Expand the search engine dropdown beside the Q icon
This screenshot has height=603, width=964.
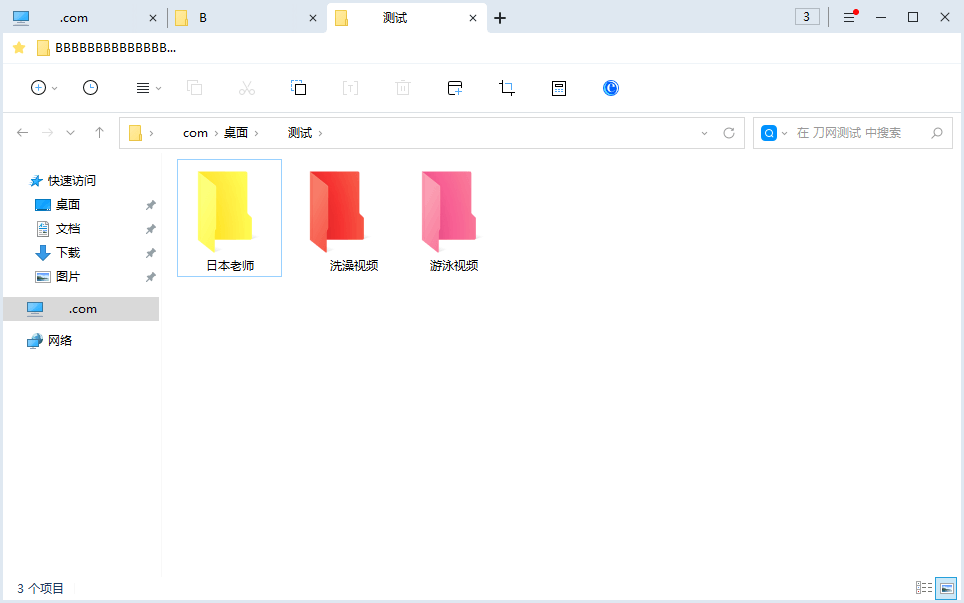tap(784, 132)
